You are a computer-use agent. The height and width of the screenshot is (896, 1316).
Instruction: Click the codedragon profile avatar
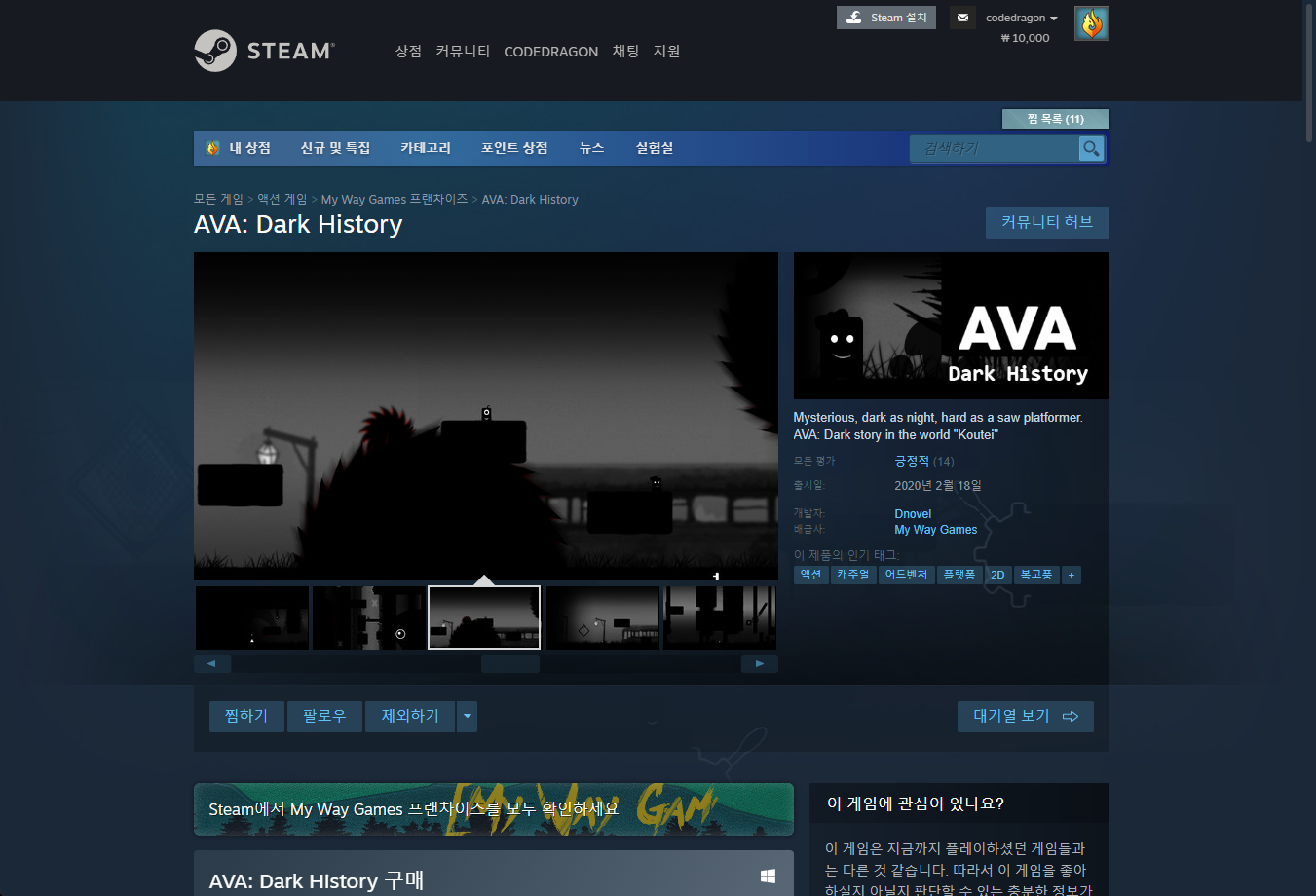tap(1091, 23)
